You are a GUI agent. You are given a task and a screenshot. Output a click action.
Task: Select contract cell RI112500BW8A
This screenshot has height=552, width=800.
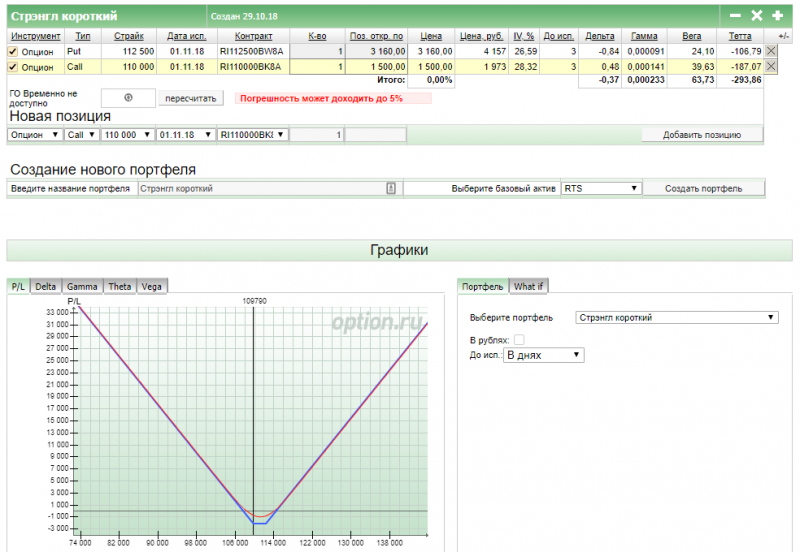254,52
